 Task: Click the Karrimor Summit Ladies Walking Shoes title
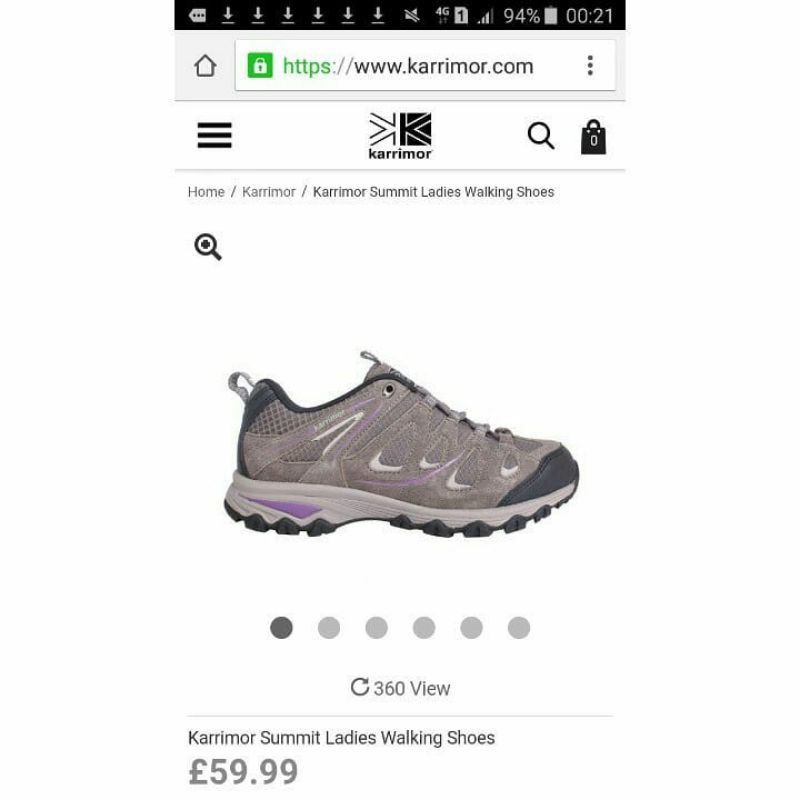(x=341, y=738)
